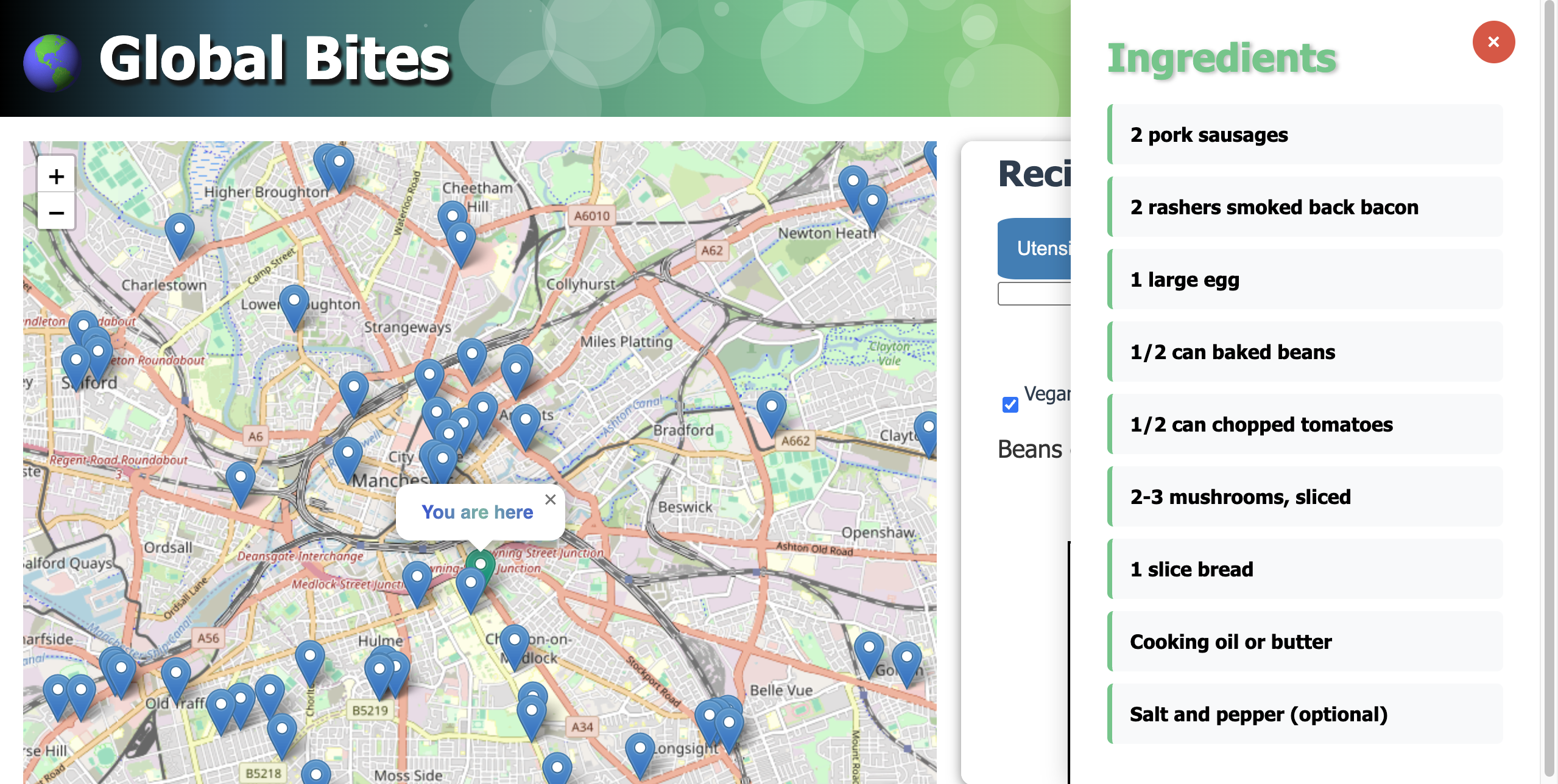Click map marker at Charlestown

pyautogui.click(x=179, y=230)
